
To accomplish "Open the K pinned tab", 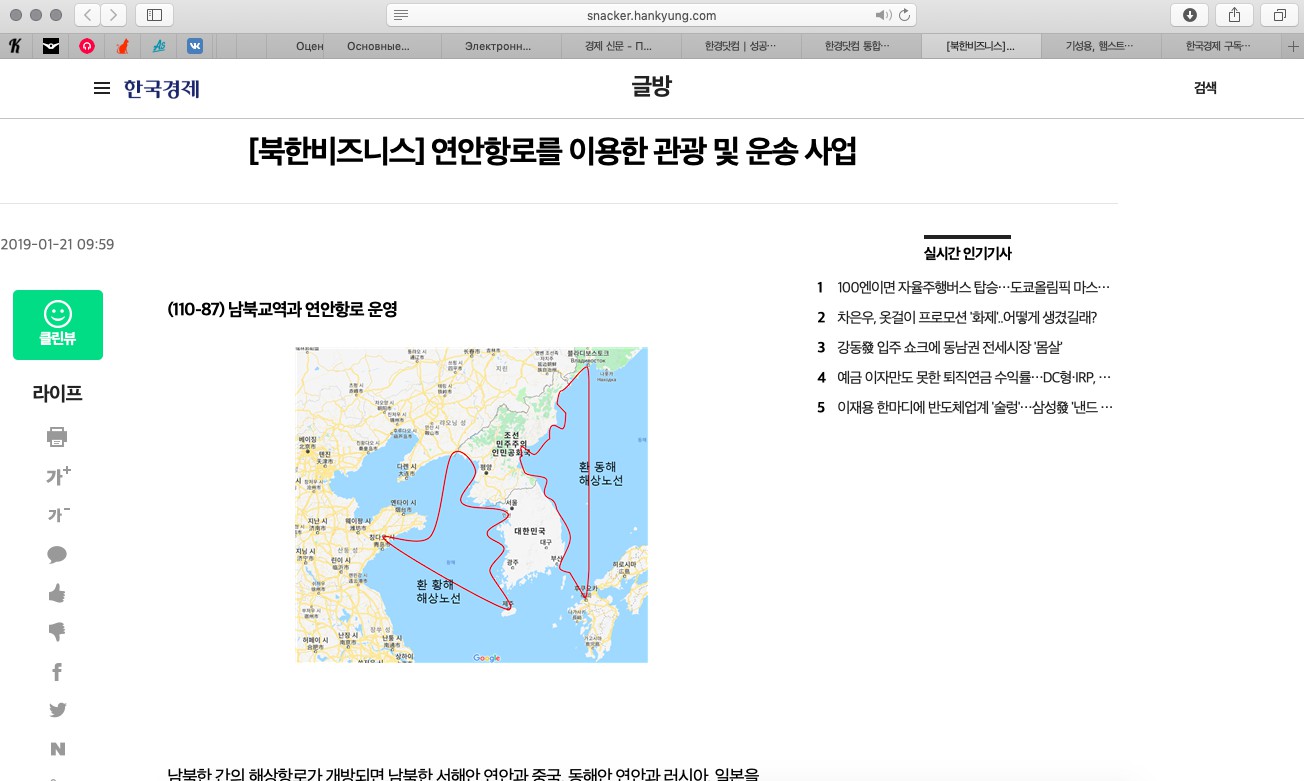I will click(x=16, y=46).
